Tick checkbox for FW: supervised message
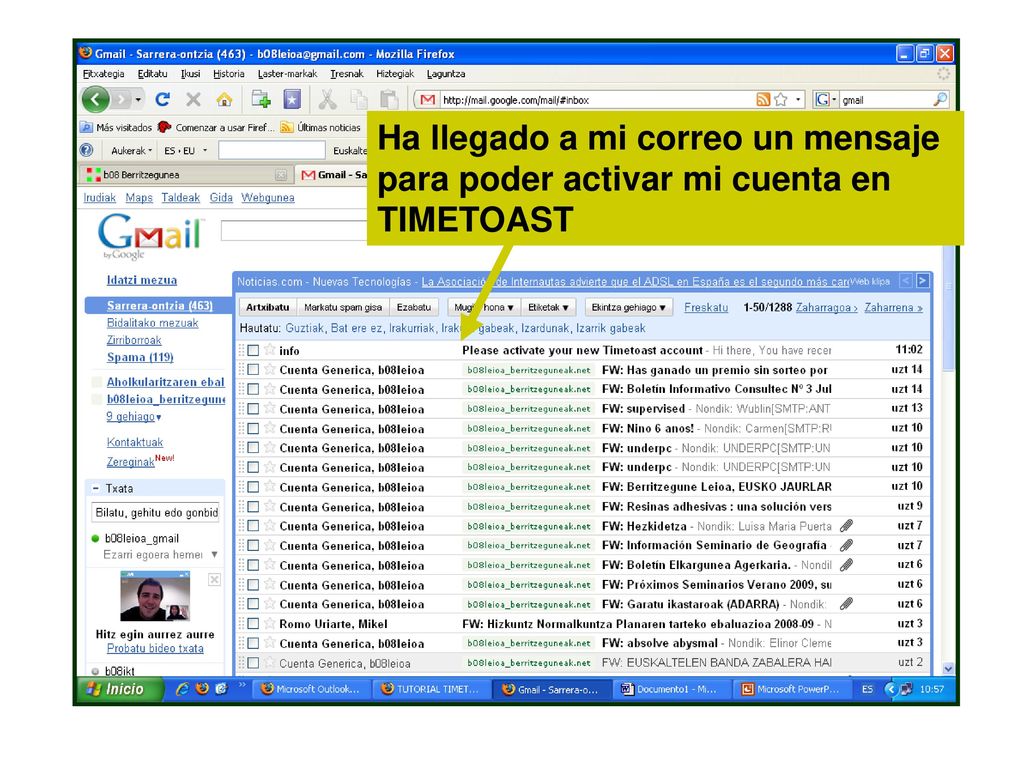Screen dimensions: 1024x768 click(x=253, y=409)
